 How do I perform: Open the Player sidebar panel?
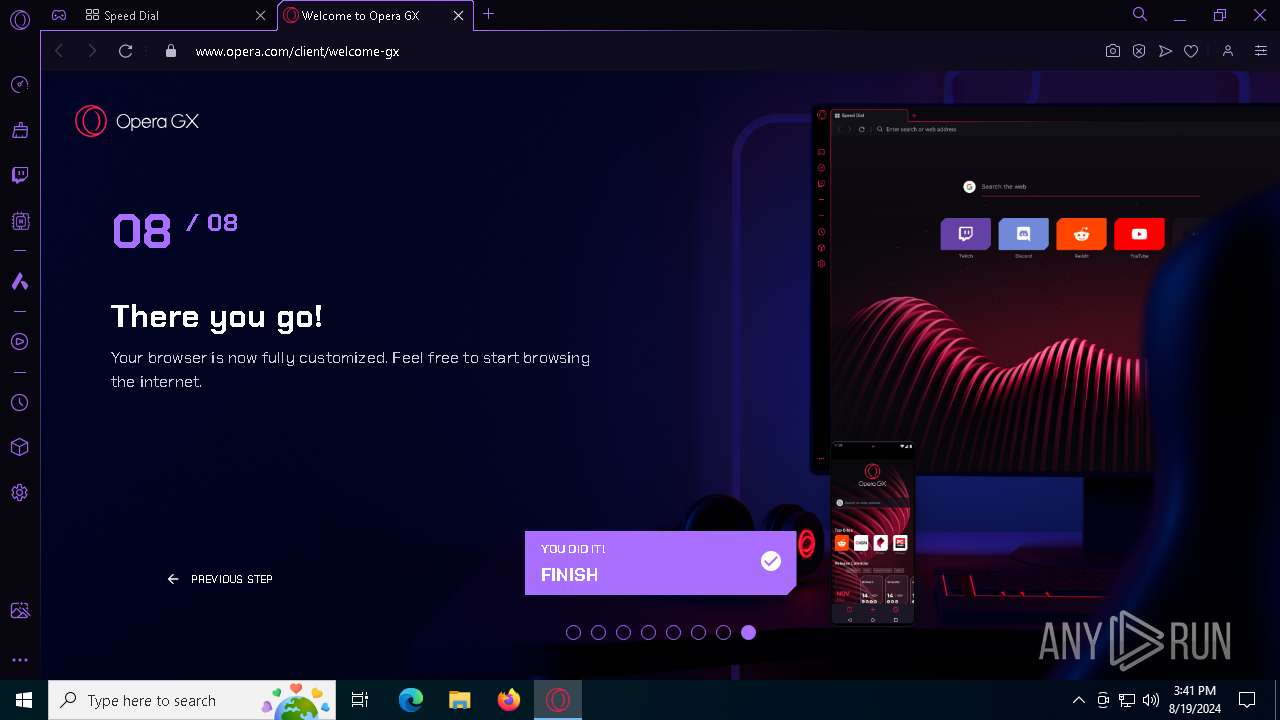tap(19, 342)
